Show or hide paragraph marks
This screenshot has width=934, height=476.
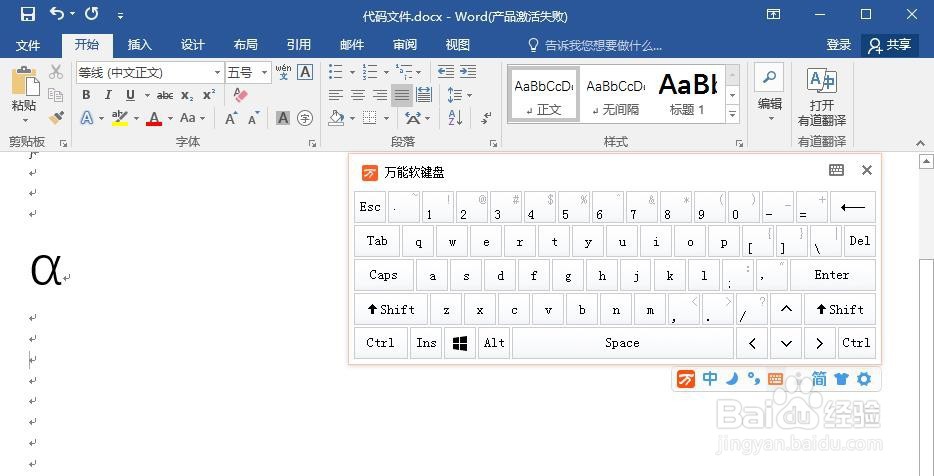pos(487,118)
